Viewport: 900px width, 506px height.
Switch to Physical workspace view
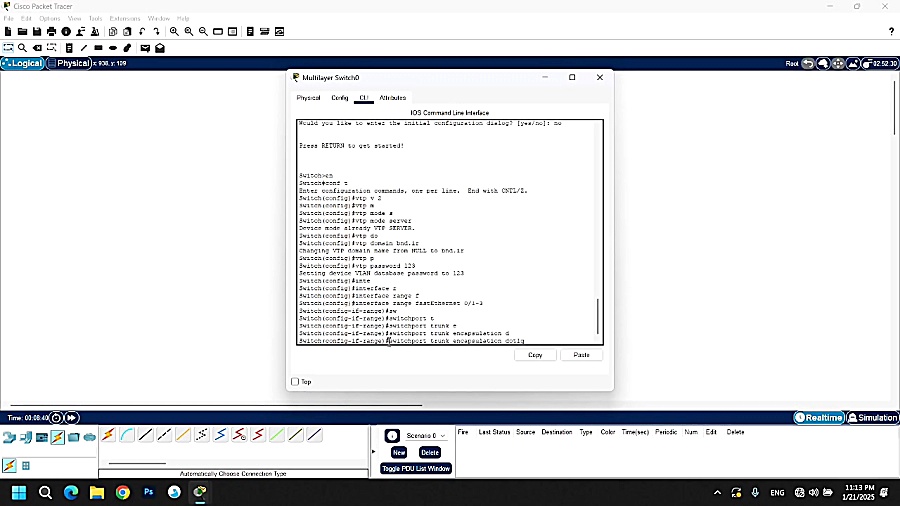pos(69,63)
